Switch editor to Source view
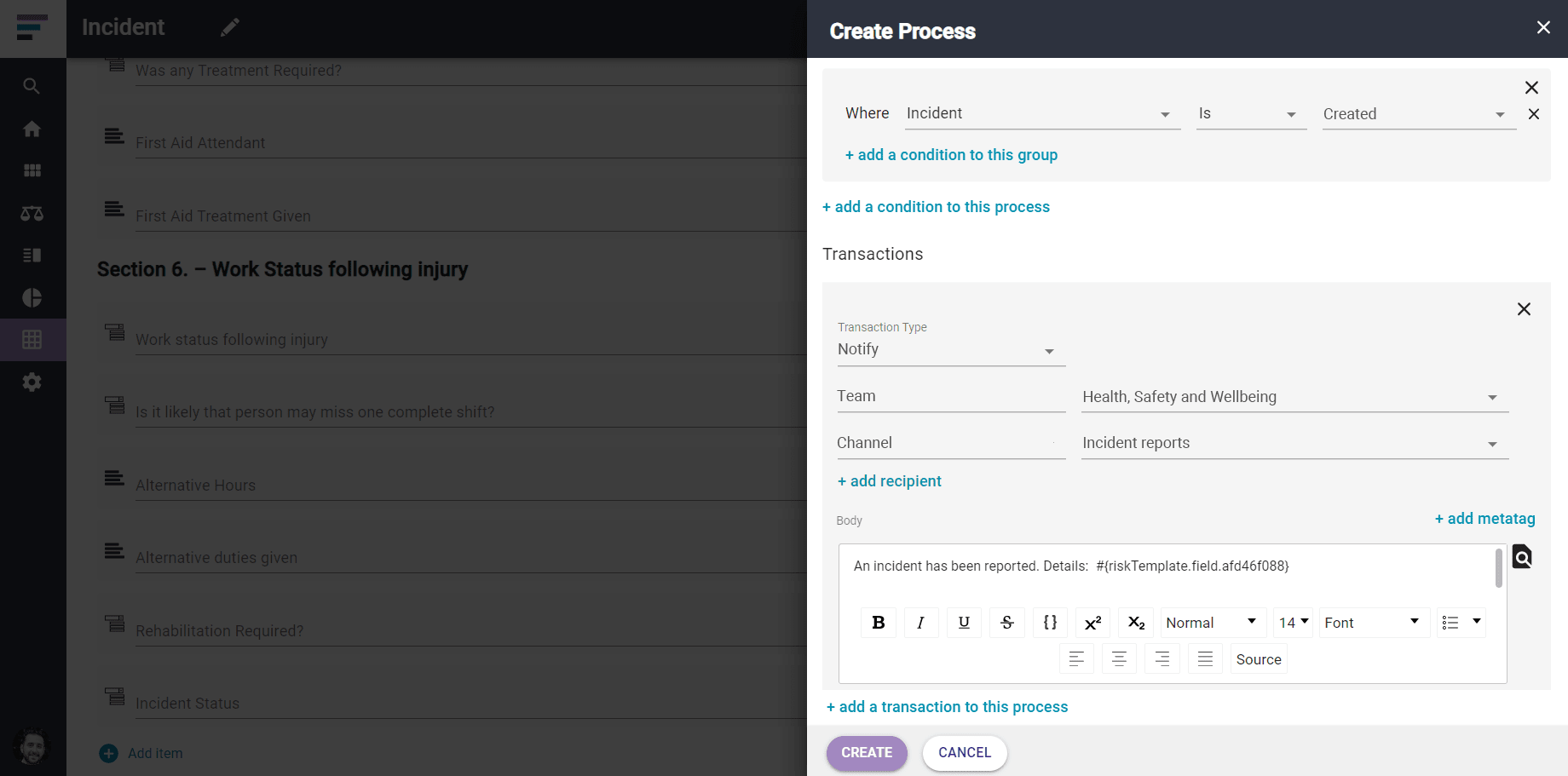 pyautogui.click(x=1259, y=659)
